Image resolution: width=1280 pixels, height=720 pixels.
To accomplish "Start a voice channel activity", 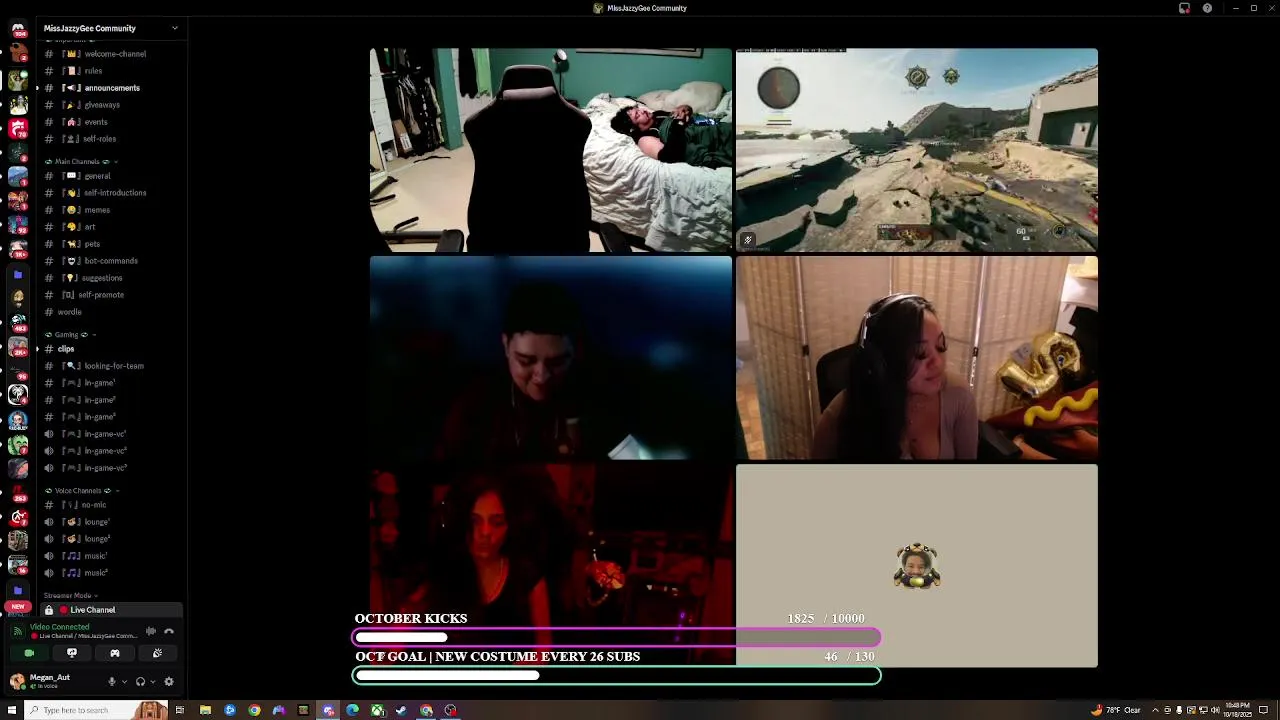I will tap(115, 653).
